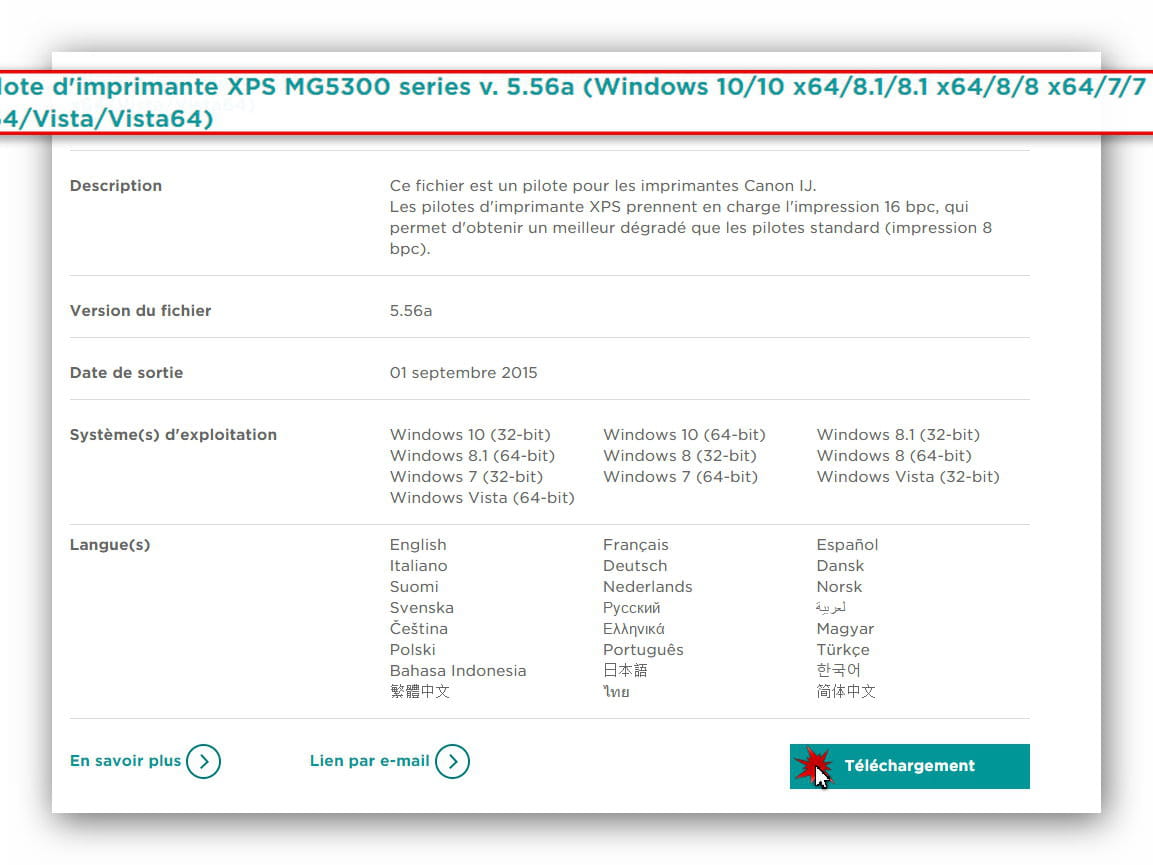
Task: Click Bahasa Indonesia in the language list
Action: (457, 671)
